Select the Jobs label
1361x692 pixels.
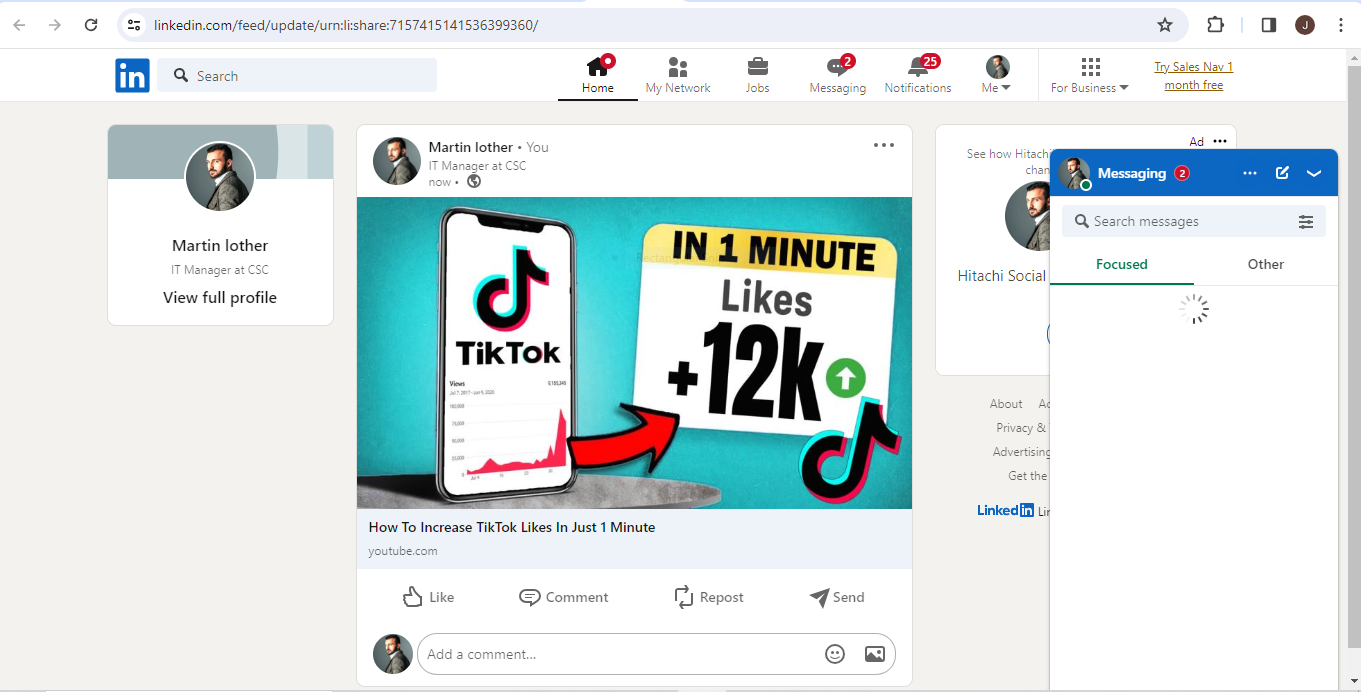click(x=758, y=88)
